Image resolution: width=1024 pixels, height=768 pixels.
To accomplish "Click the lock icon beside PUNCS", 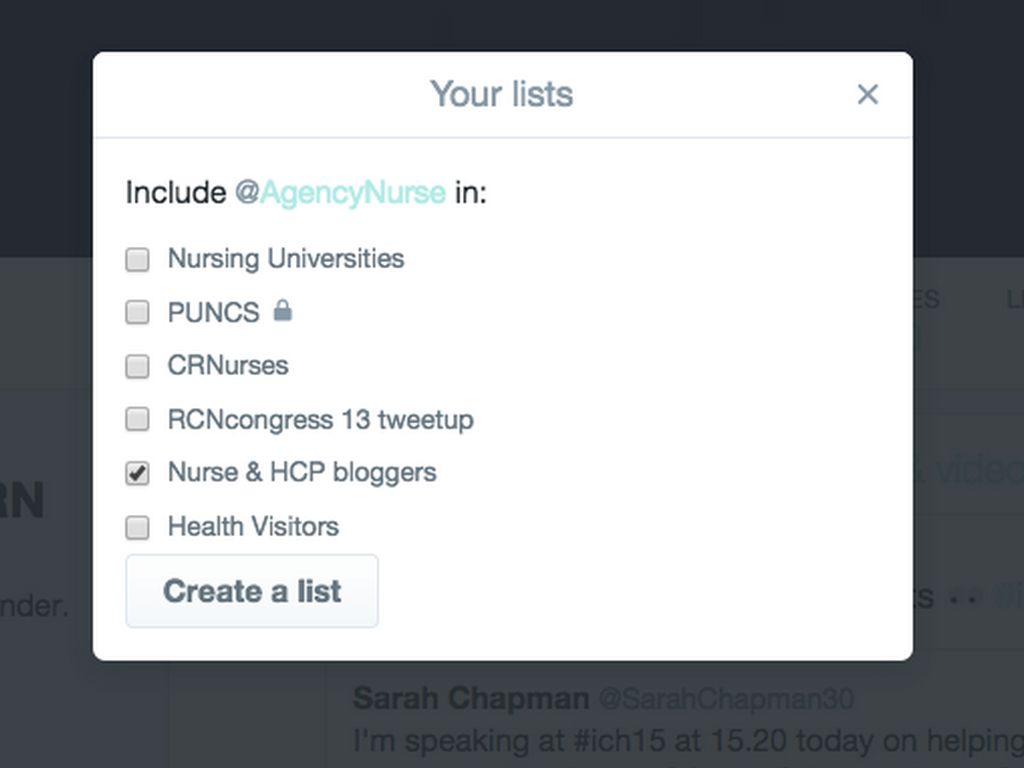I will 283,311.
